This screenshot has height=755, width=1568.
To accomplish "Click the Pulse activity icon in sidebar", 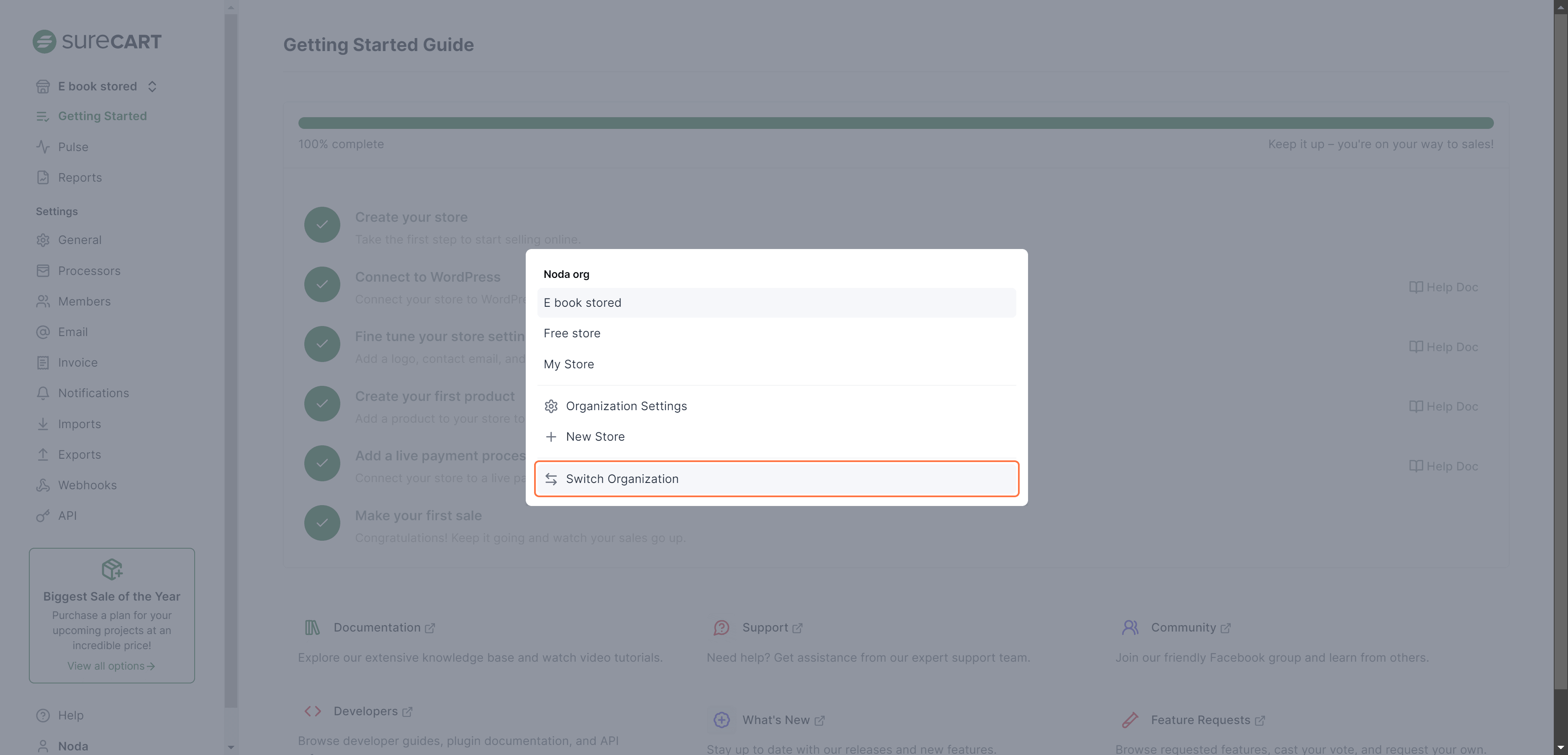I will (x=43, y=146).
